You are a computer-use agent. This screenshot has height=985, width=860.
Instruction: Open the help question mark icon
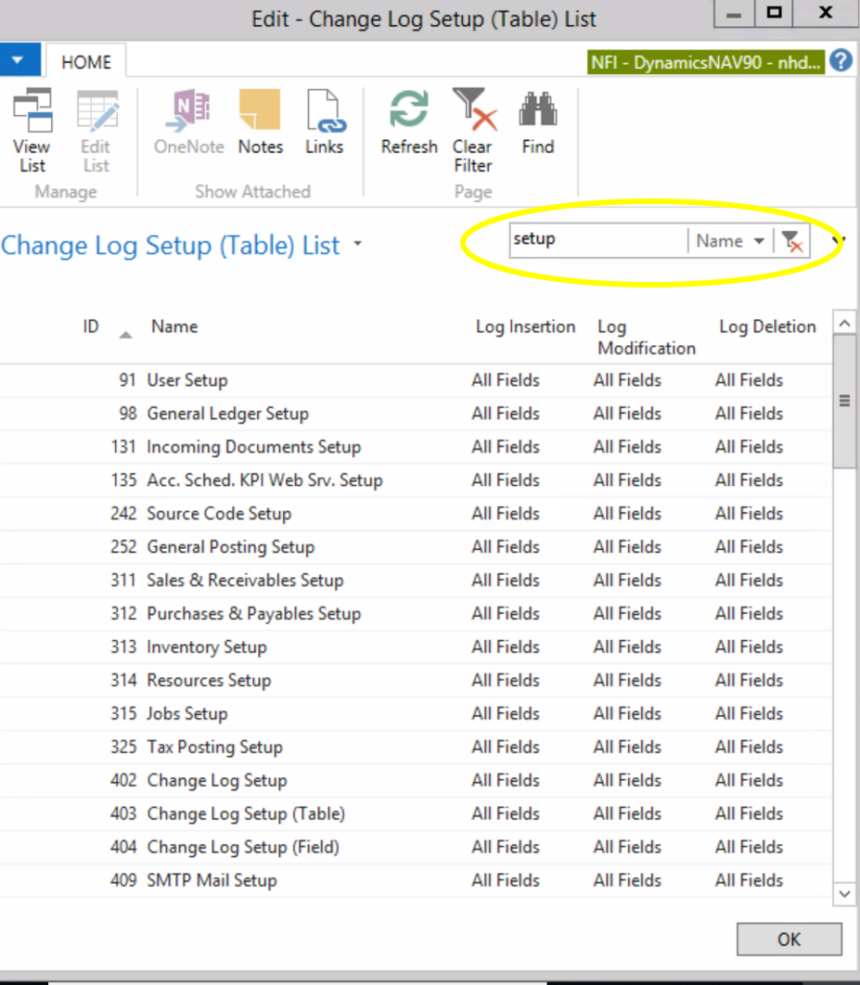pos(841,62)
